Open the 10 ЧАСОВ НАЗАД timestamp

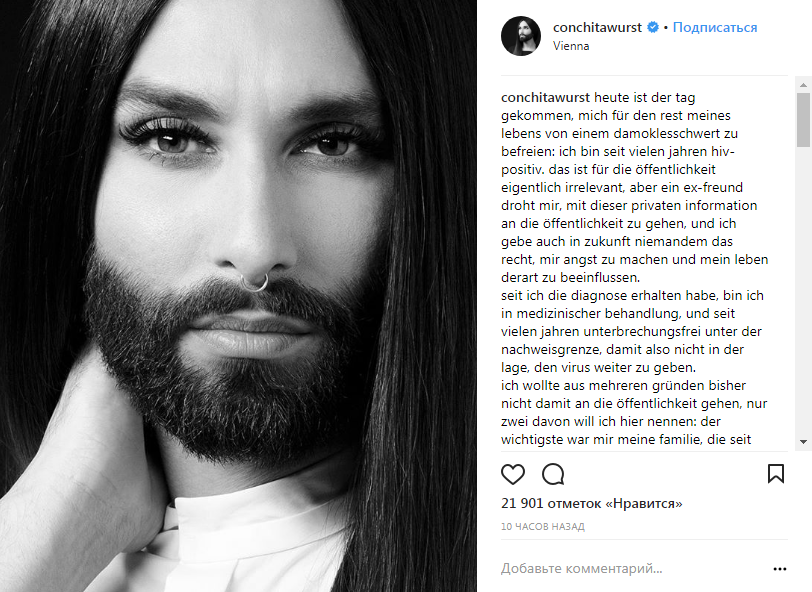pos(543,527)
